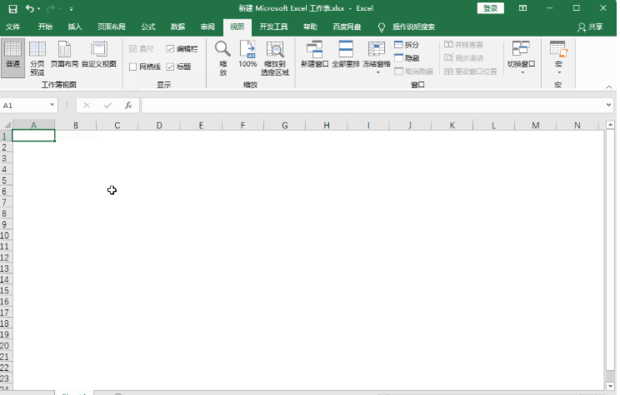Switch to the 公式 Formulas tab
The width and height of the screenshot is (620, 395).
click(x=148, y=27)
